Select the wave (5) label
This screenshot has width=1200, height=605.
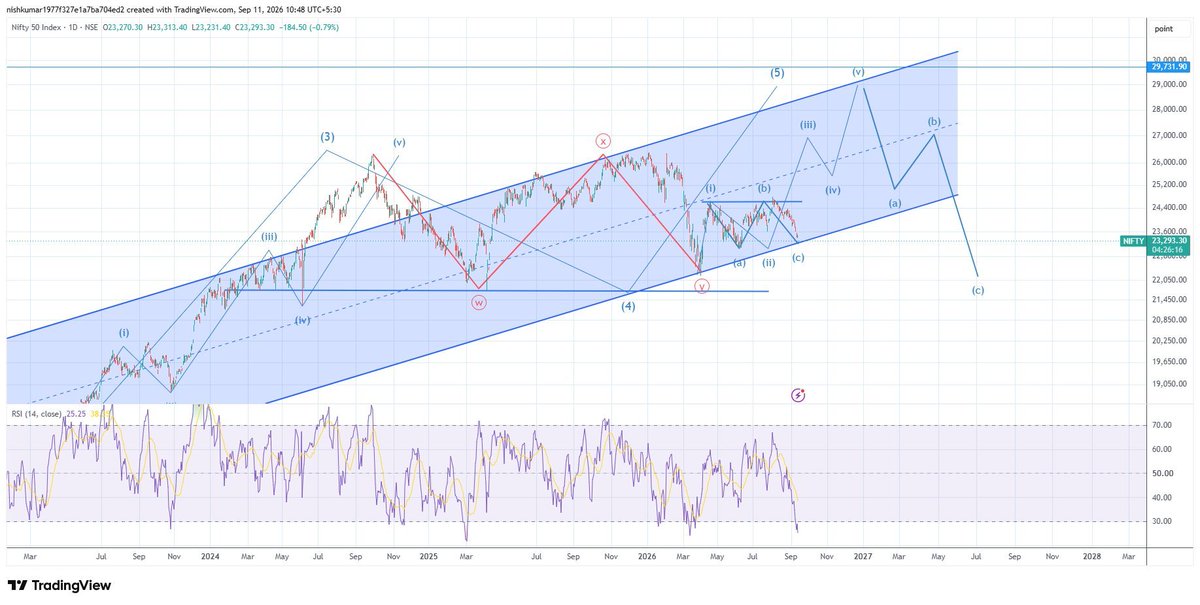777,72
